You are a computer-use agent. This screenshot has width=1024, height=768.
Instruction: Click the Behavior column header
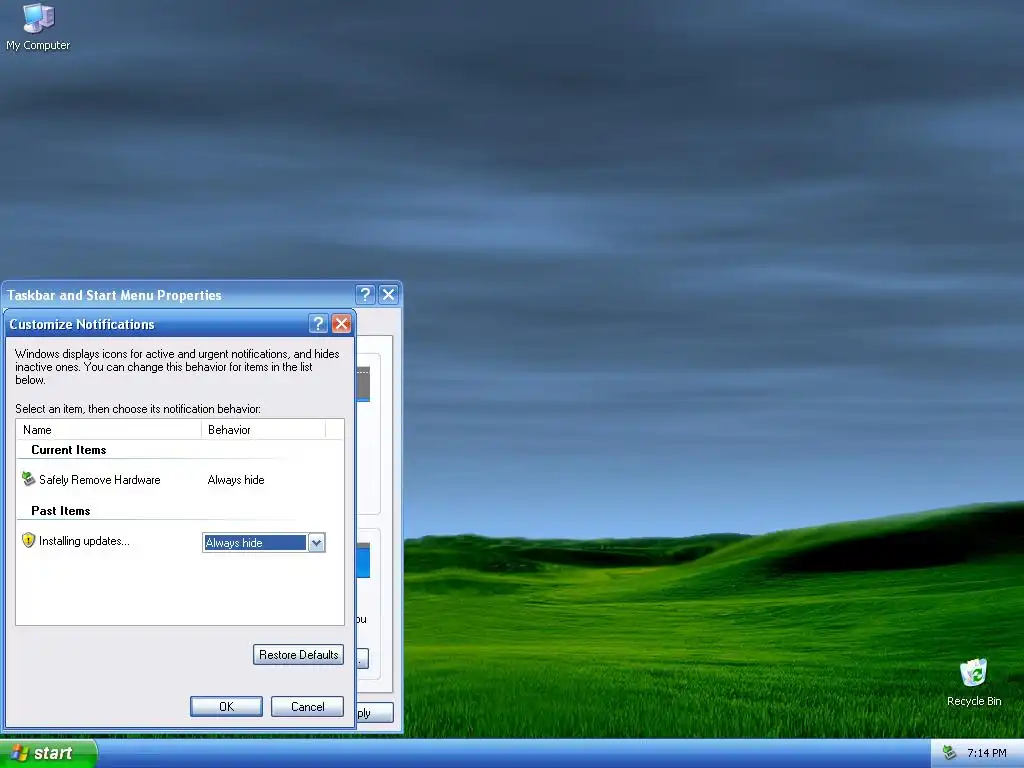(263, 429)
